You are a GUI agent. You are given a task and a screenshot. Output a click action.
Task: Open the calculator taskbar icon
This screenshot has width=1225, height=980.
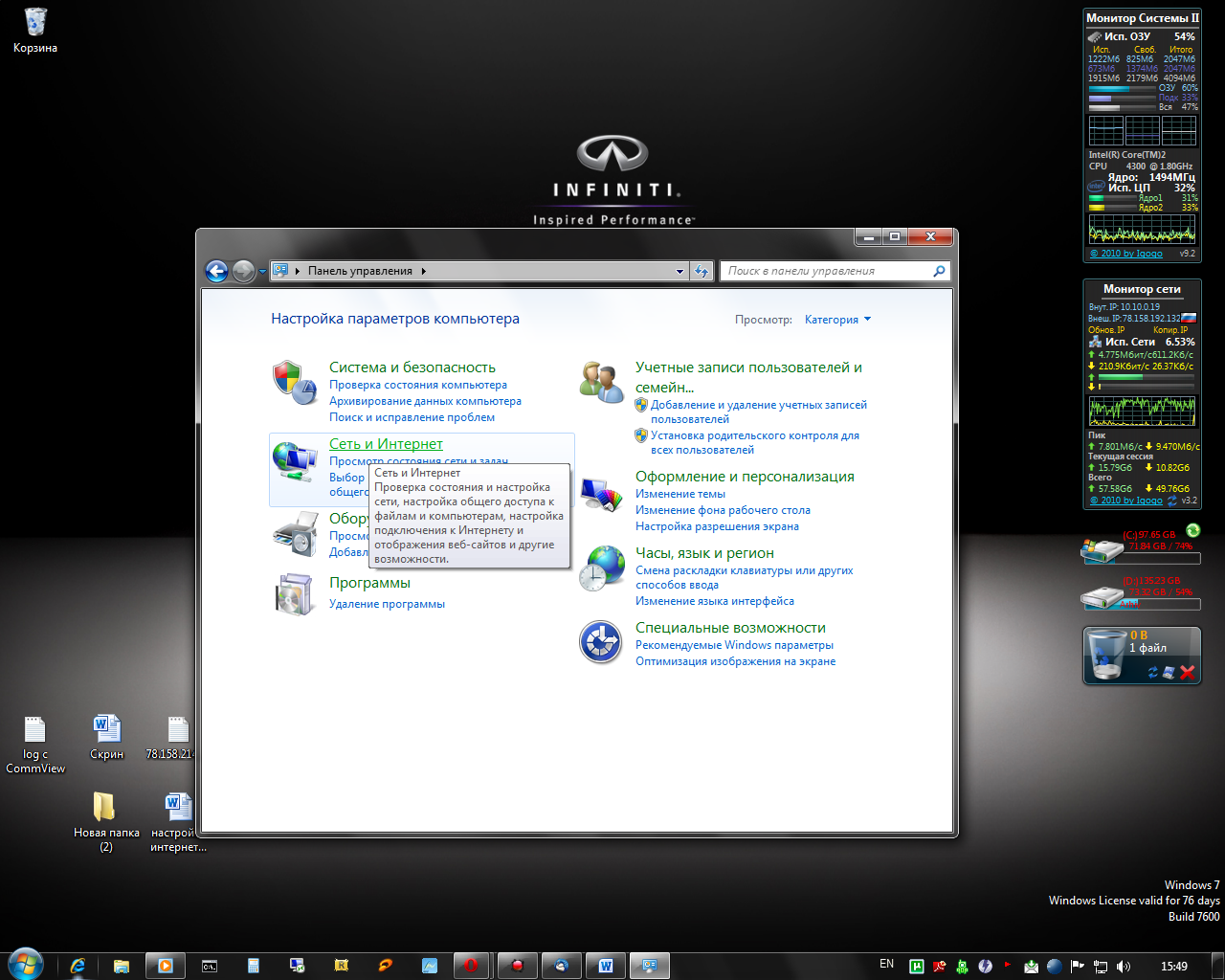(254, 966)
